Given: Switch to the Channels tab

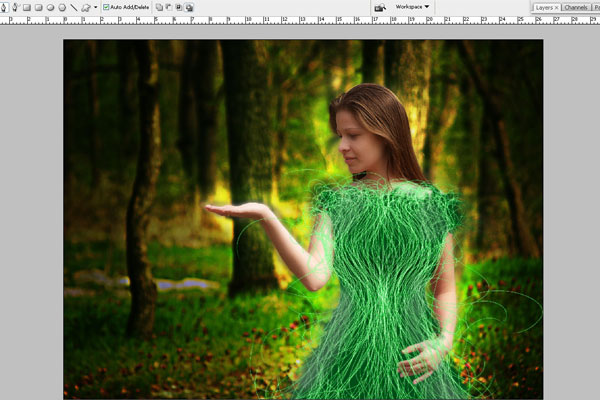Looking at the screenshot, I should click(576, 7).
